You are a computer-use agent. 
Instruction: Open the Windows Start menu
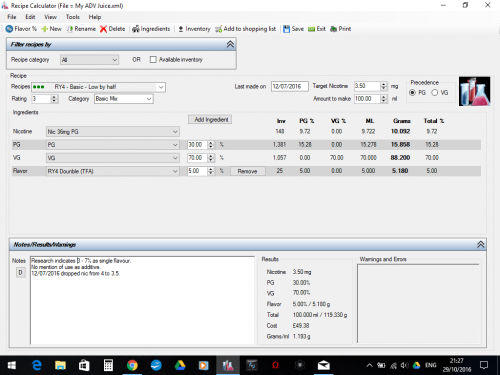(12, 365)
